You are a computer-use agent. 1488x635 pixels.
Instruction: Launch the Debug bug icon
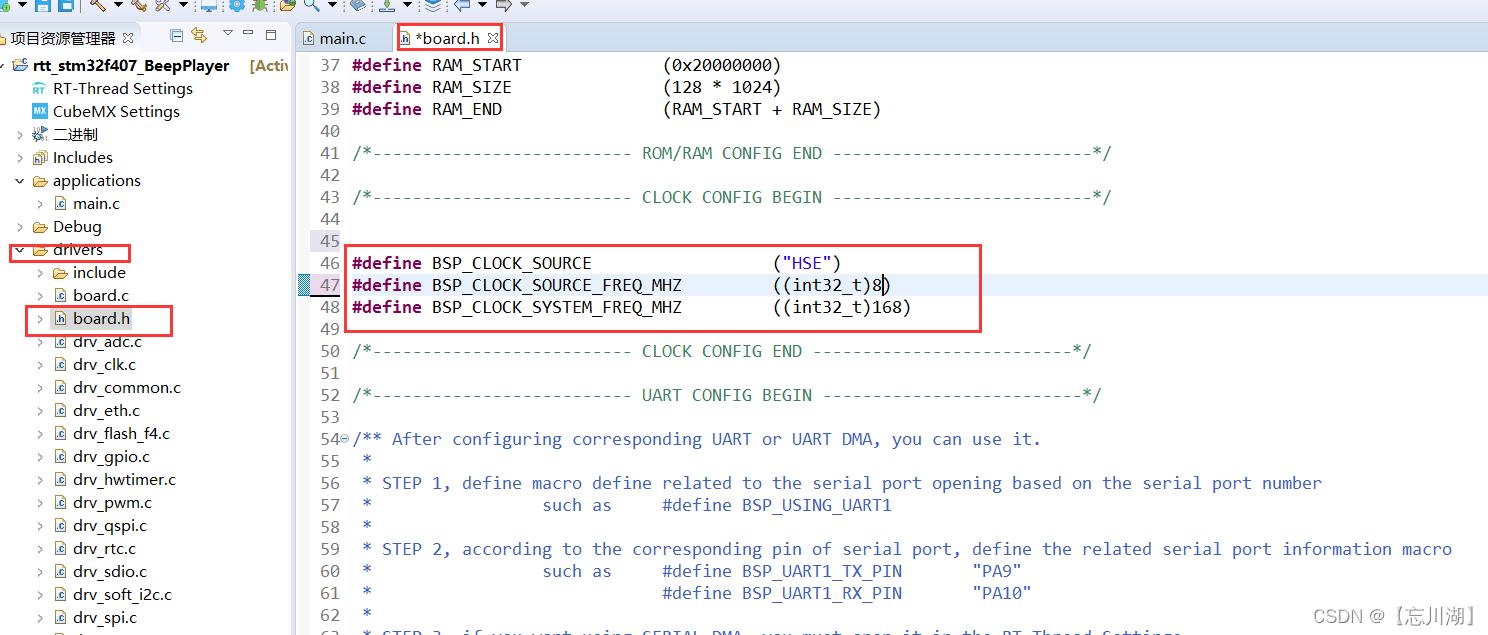261,7
